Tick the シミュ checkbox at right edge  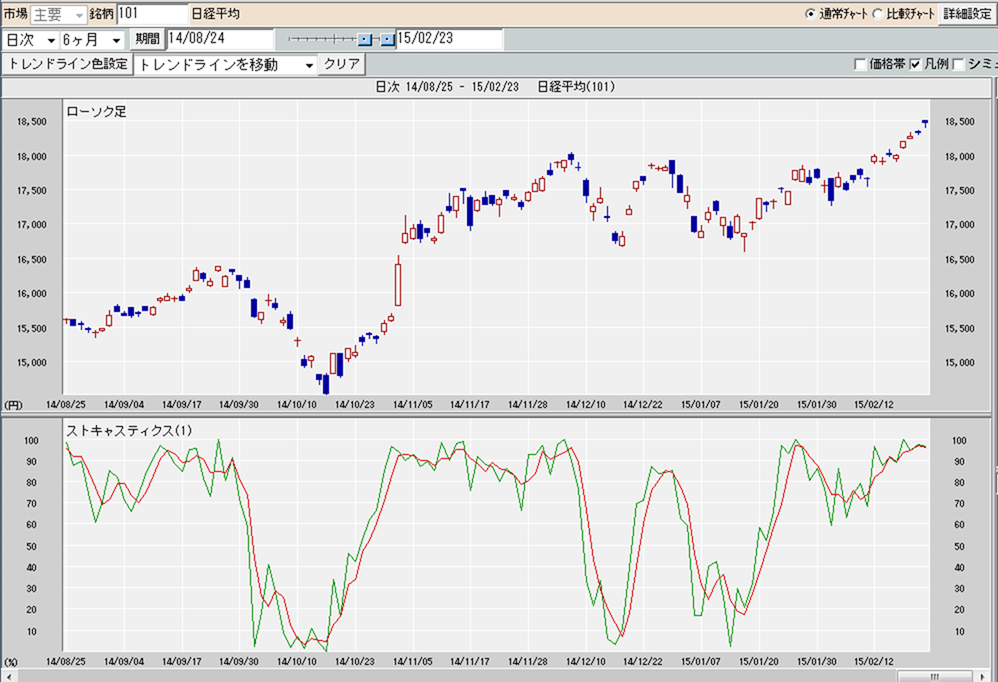959,64
